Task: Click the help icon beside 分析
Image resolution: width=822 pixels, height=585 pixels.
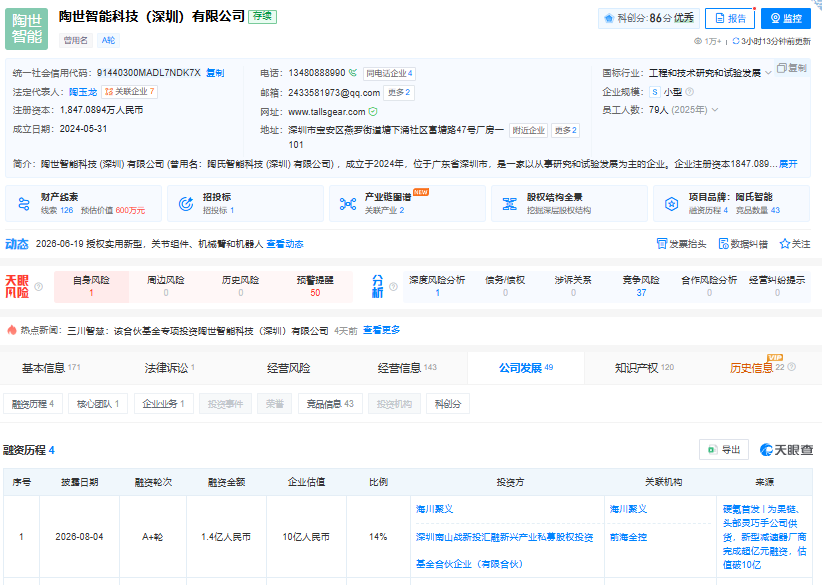Action: click(393, 287)
